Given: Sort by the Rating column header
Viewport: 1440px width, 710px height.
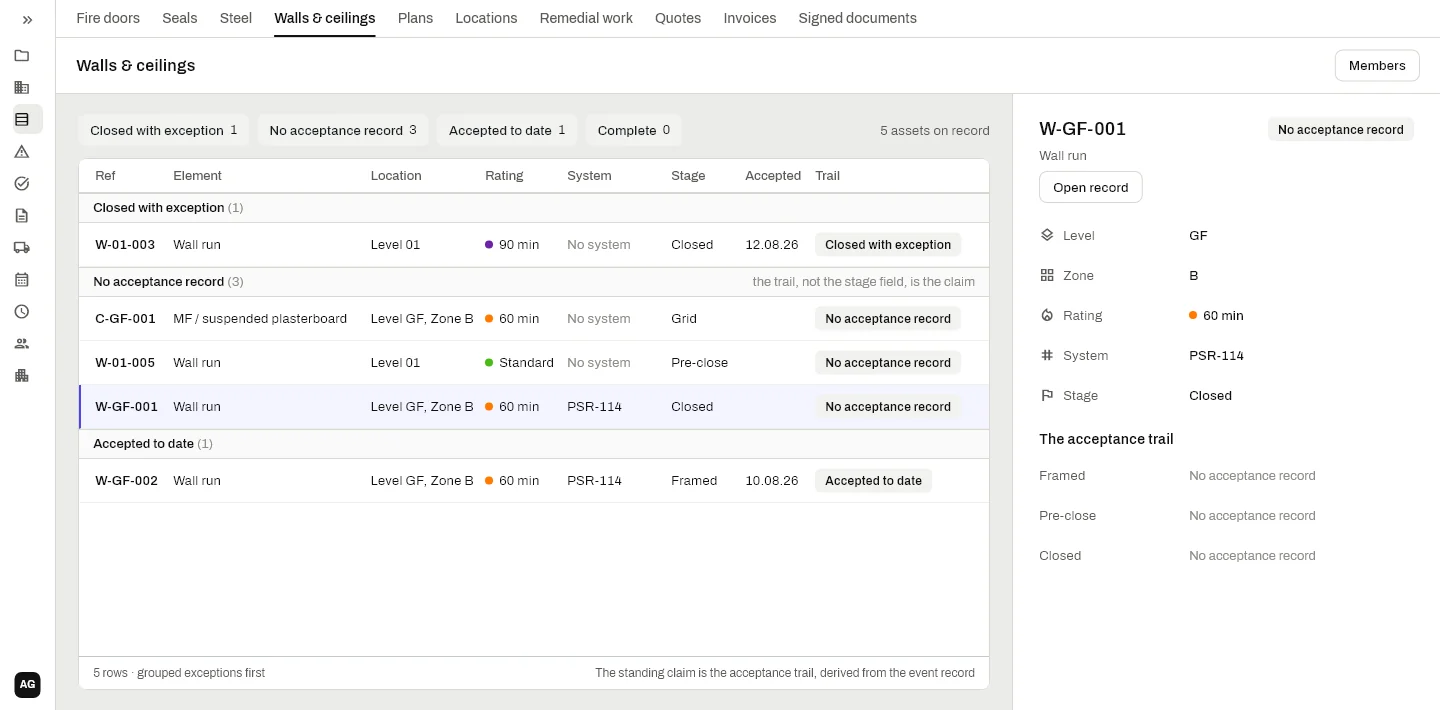Looking at the screenshot, I should point(504,176).
